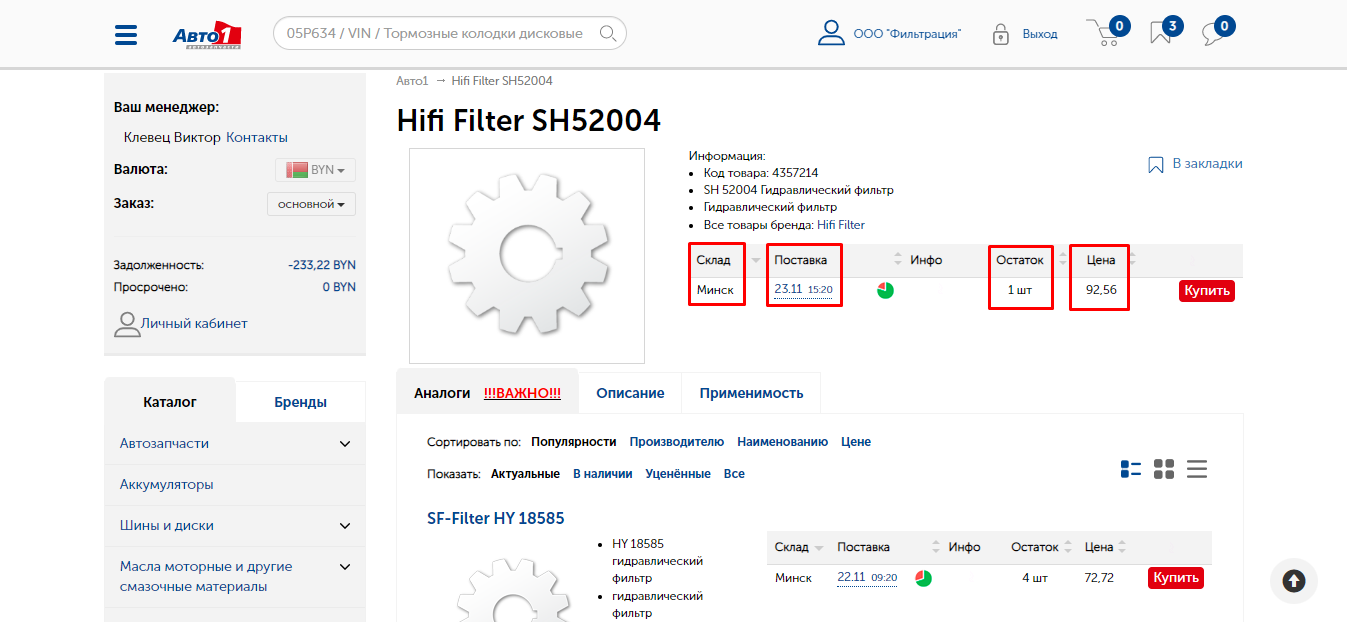Sort analogs by Популярности
This screenshot has height=622, width=1347.
pyautogui.click(x=574, y=442)
